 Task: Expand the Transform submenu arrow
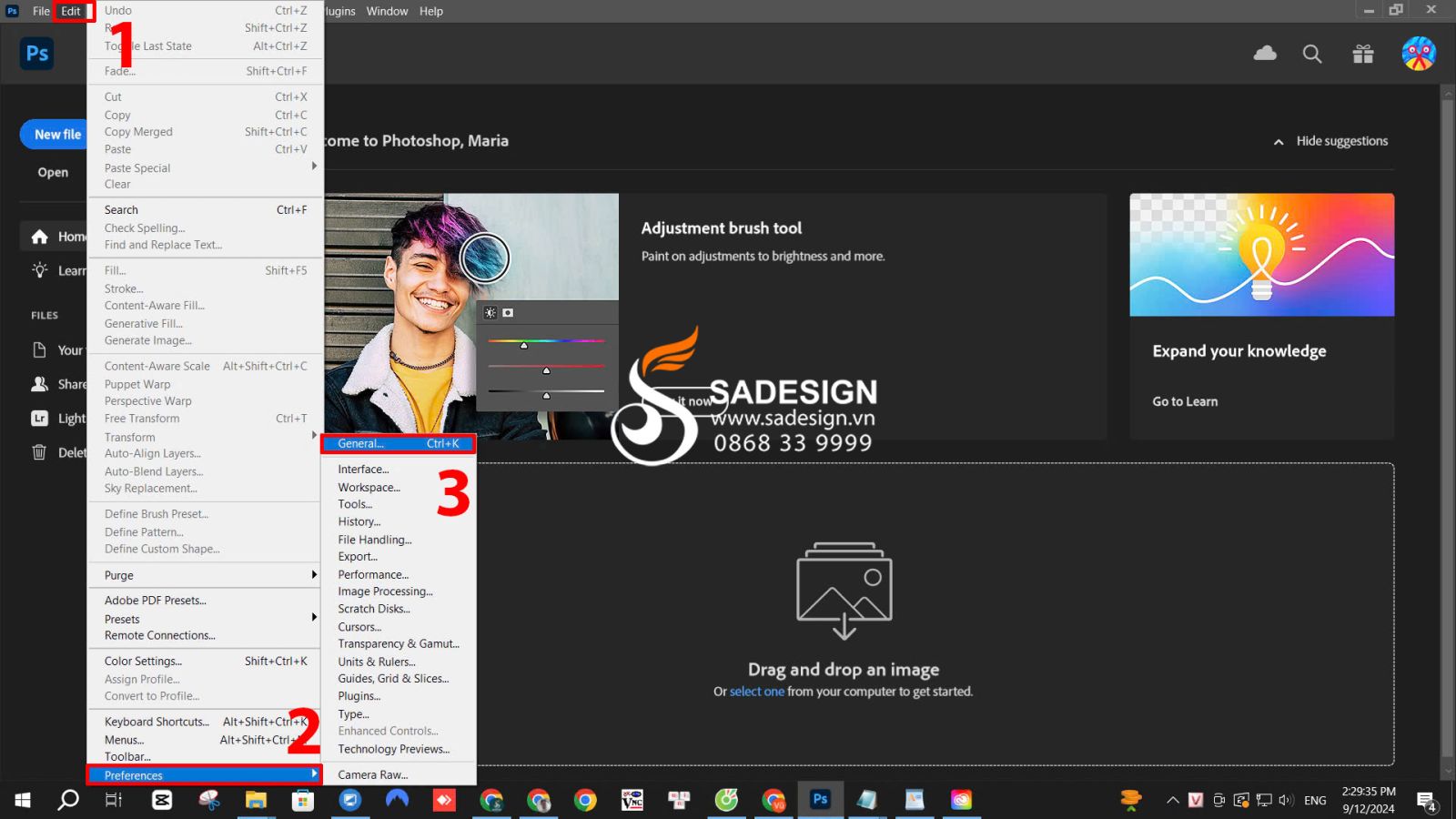click(314, 436)
